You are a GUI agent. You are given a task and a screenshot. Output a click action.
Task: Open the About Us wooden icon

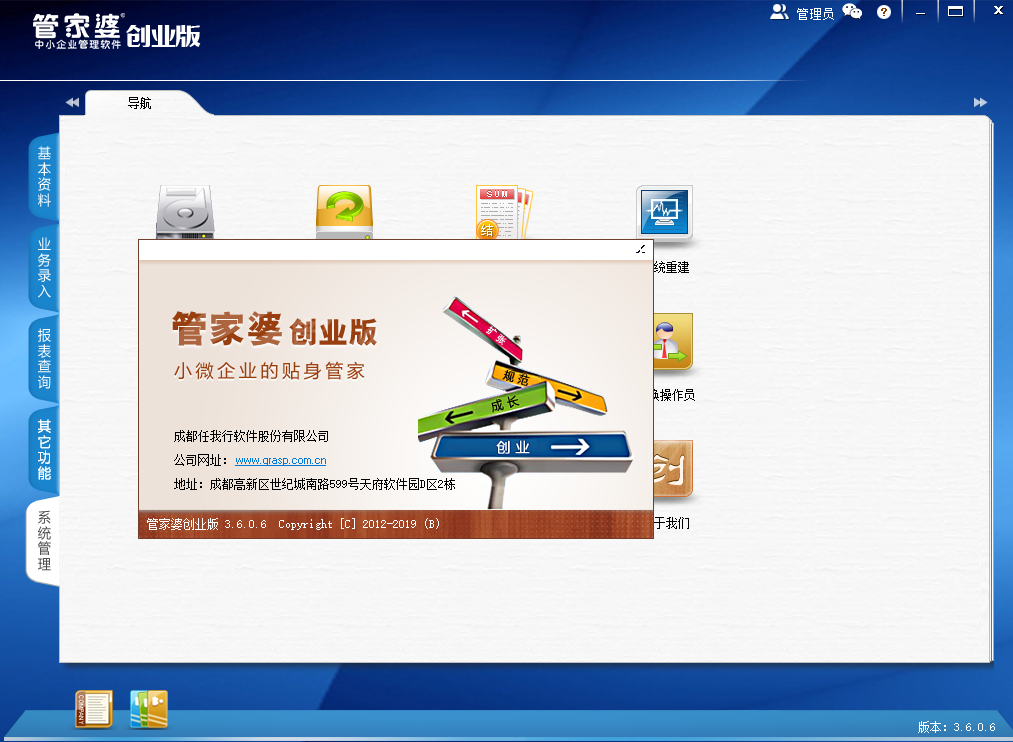pyautogui.click(x=672, y=468)
